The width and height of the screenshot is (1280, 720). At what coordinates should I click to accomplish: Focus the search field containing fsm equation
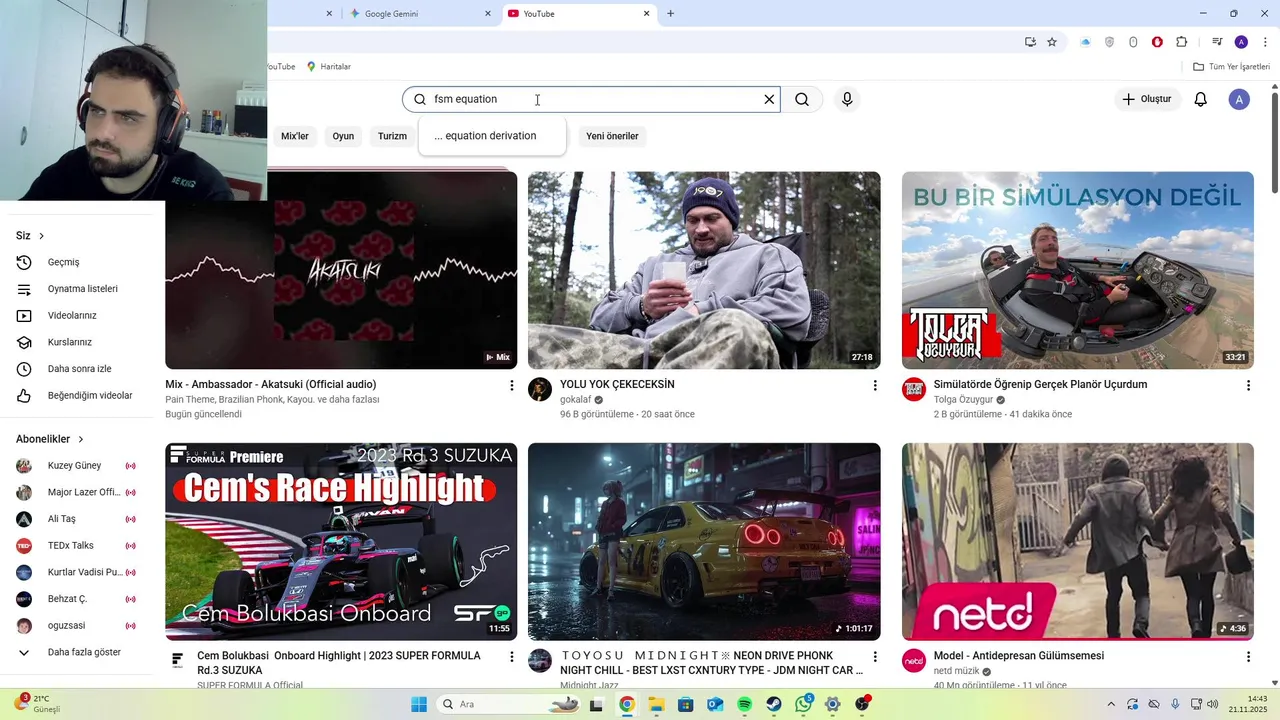tap(592, 99)
